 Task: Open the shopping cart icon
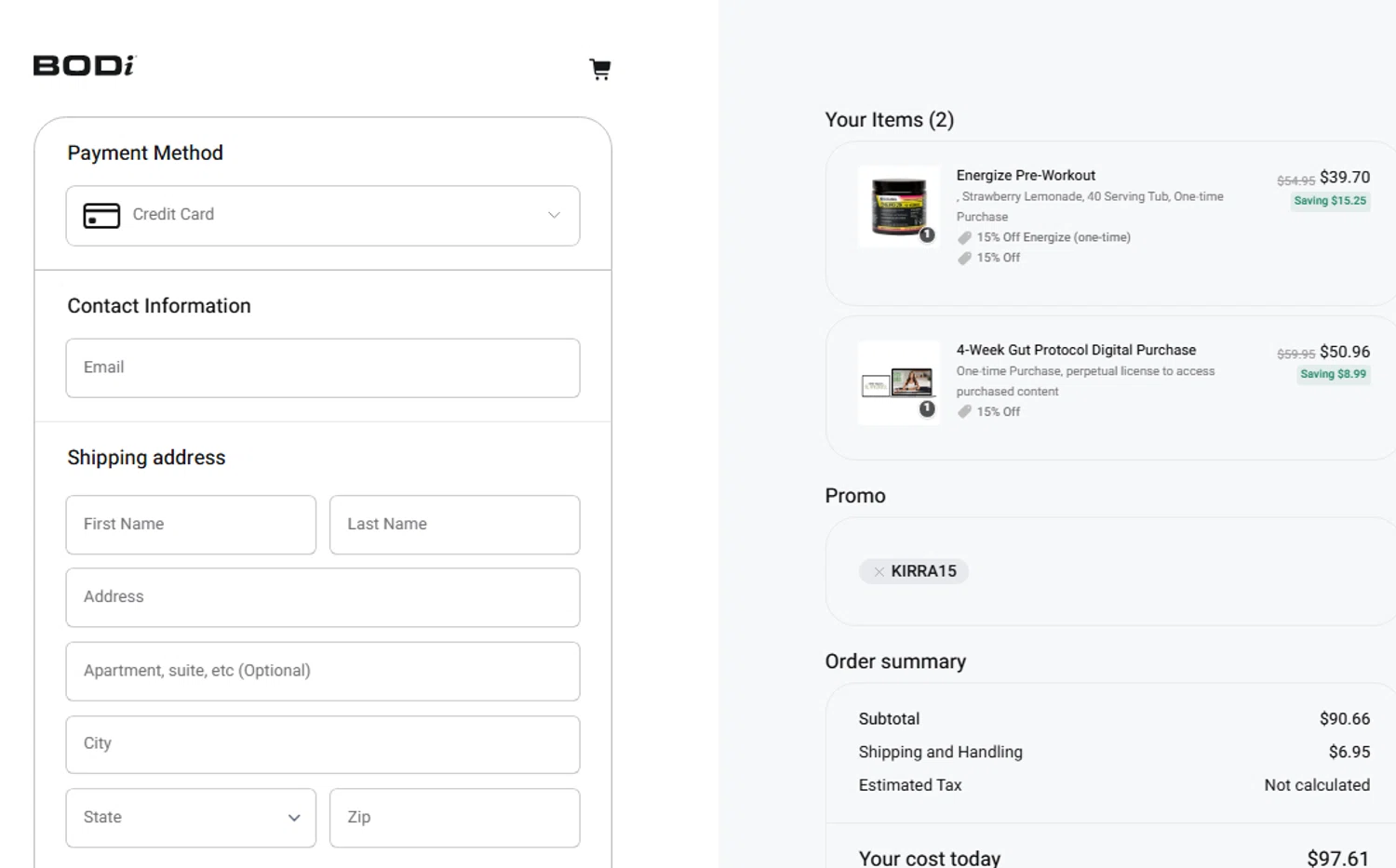tap(600, 69)
